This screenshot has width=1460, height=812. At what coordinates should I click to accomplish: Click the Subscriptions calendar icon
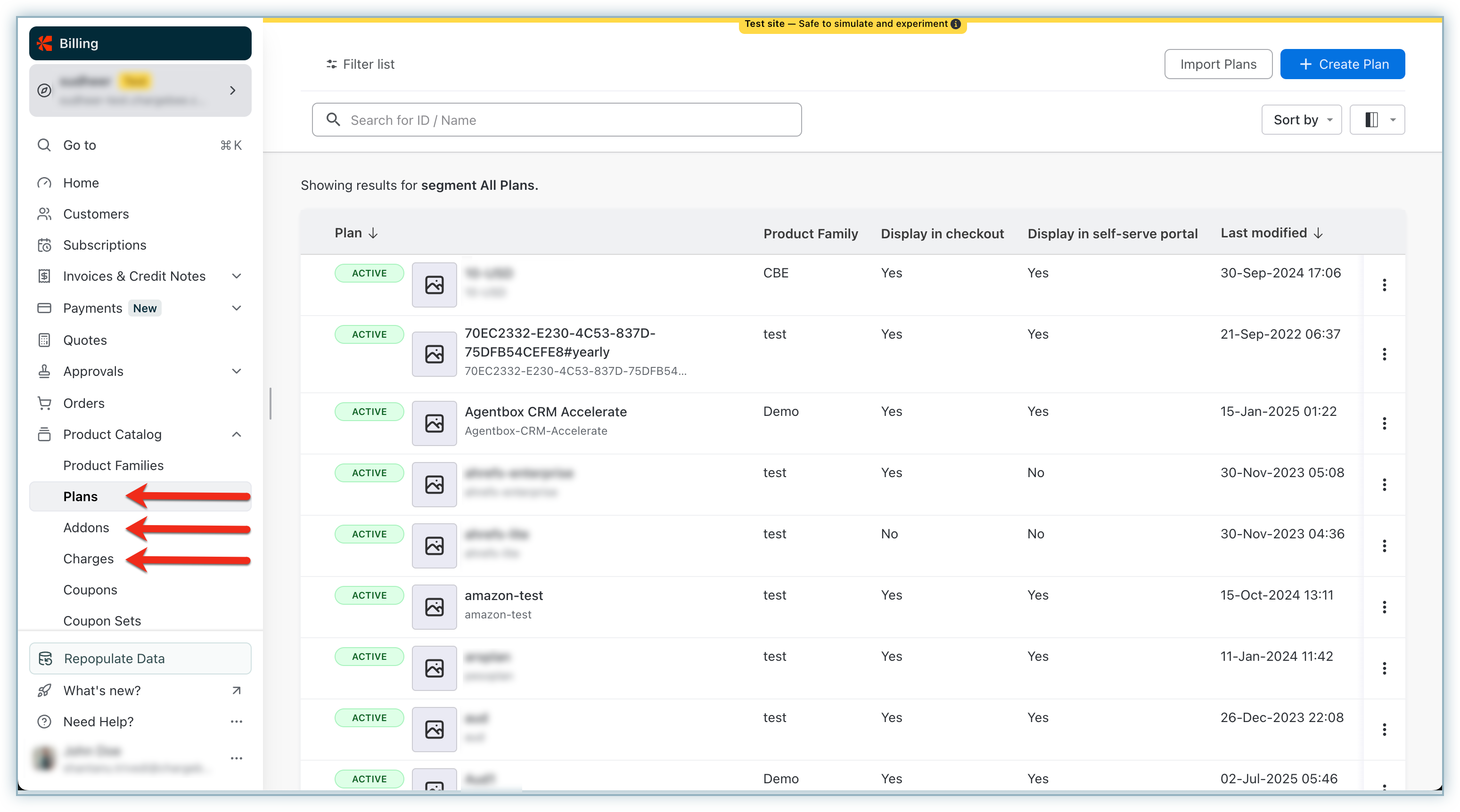[x=44, y=245]
